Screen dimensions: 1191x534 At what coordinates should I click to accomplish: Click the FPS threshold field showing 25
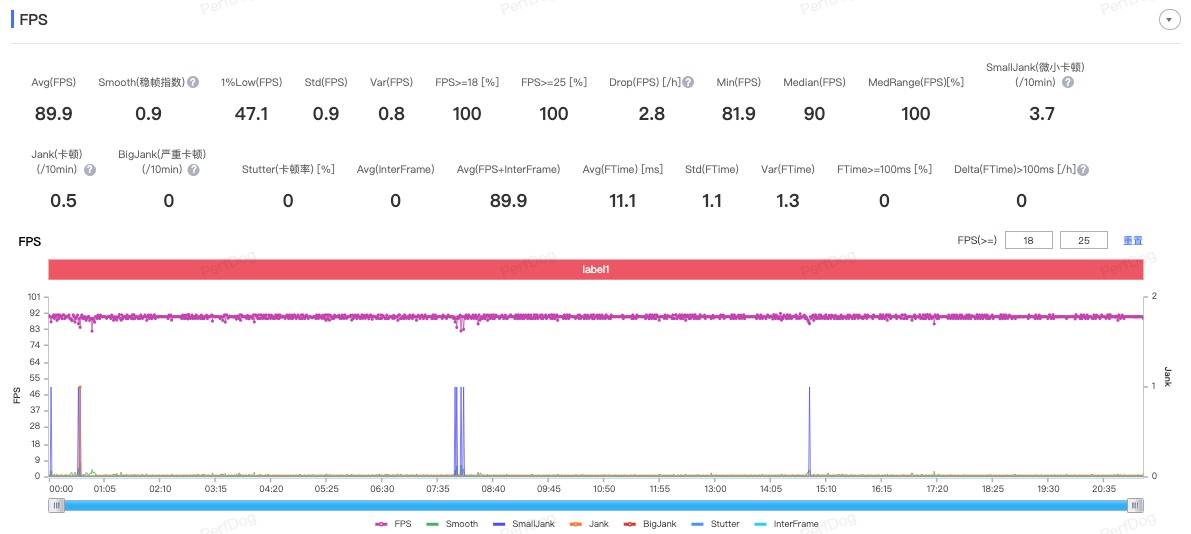click(x=1083, y=240)
